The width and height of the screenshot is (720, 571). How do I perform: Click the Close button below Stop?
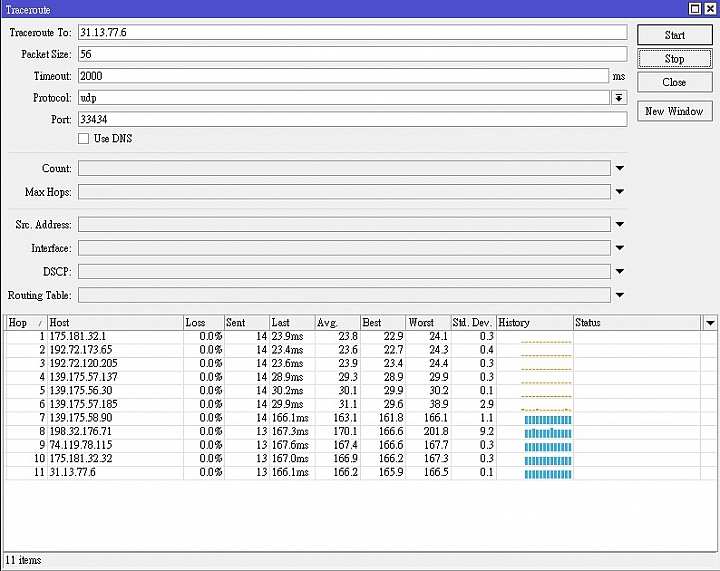[x=675, y=82]
